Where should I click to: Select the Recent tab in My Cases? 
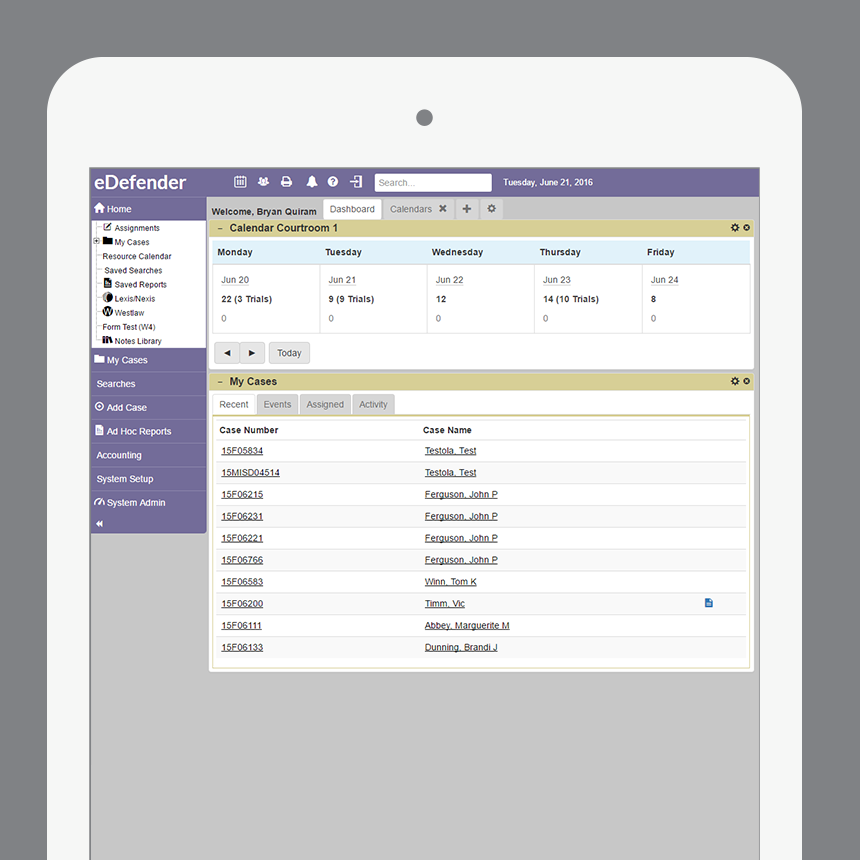[234, 404]
